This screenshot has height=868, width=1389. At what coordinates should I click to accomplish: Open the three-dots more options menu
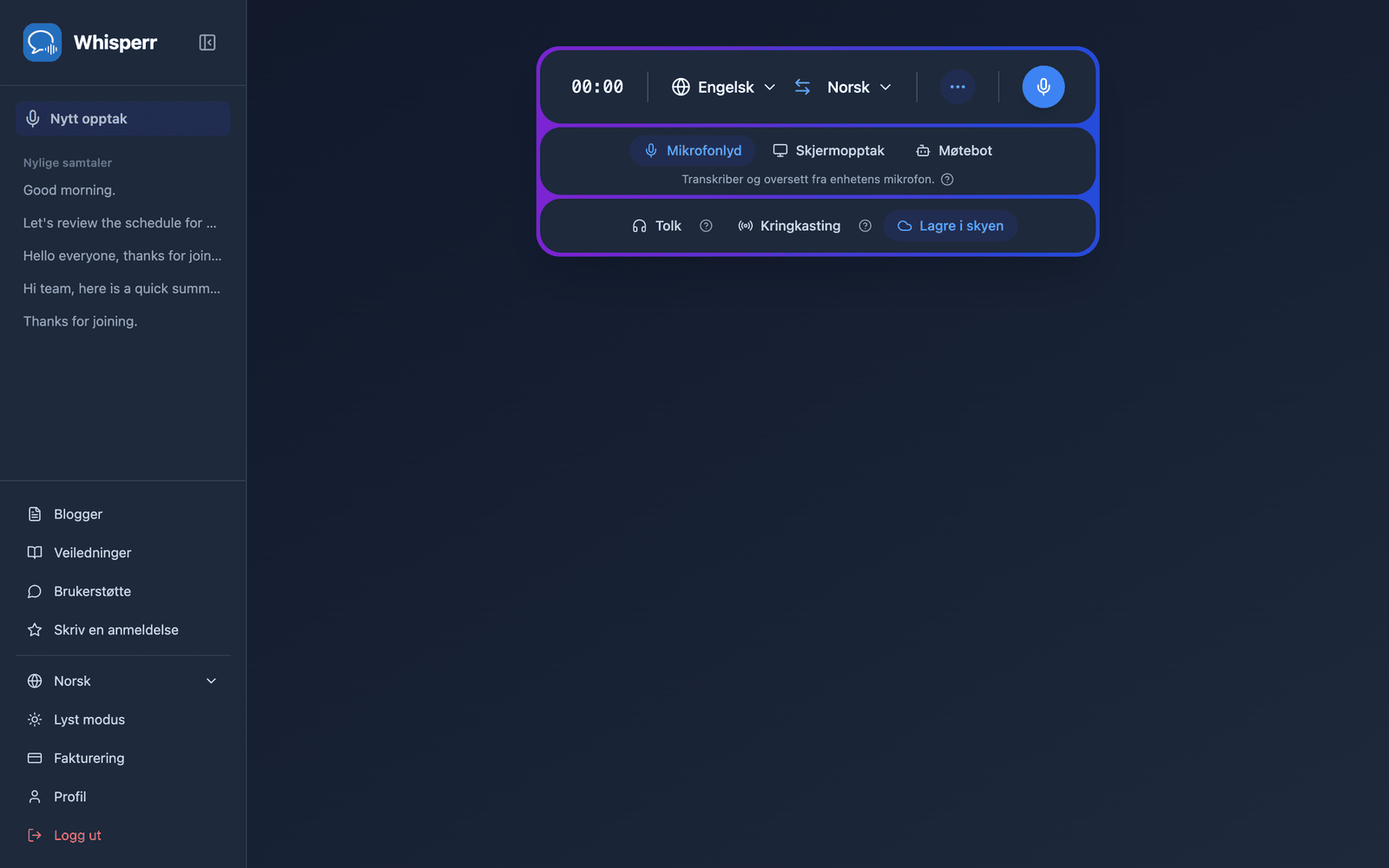(958, 87)
